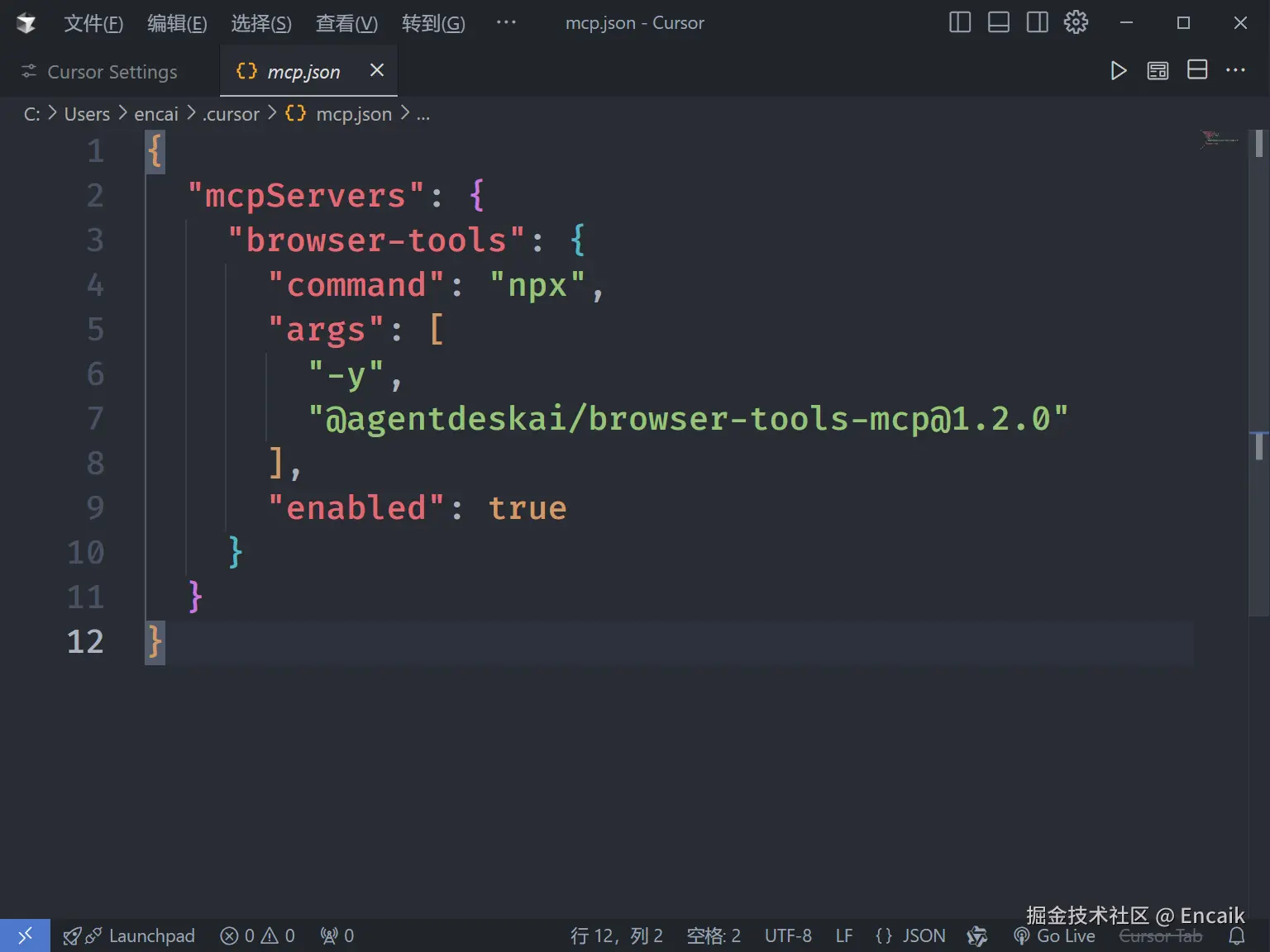
Task: Change file encoding UTF-8
Action: pos(788,935)
